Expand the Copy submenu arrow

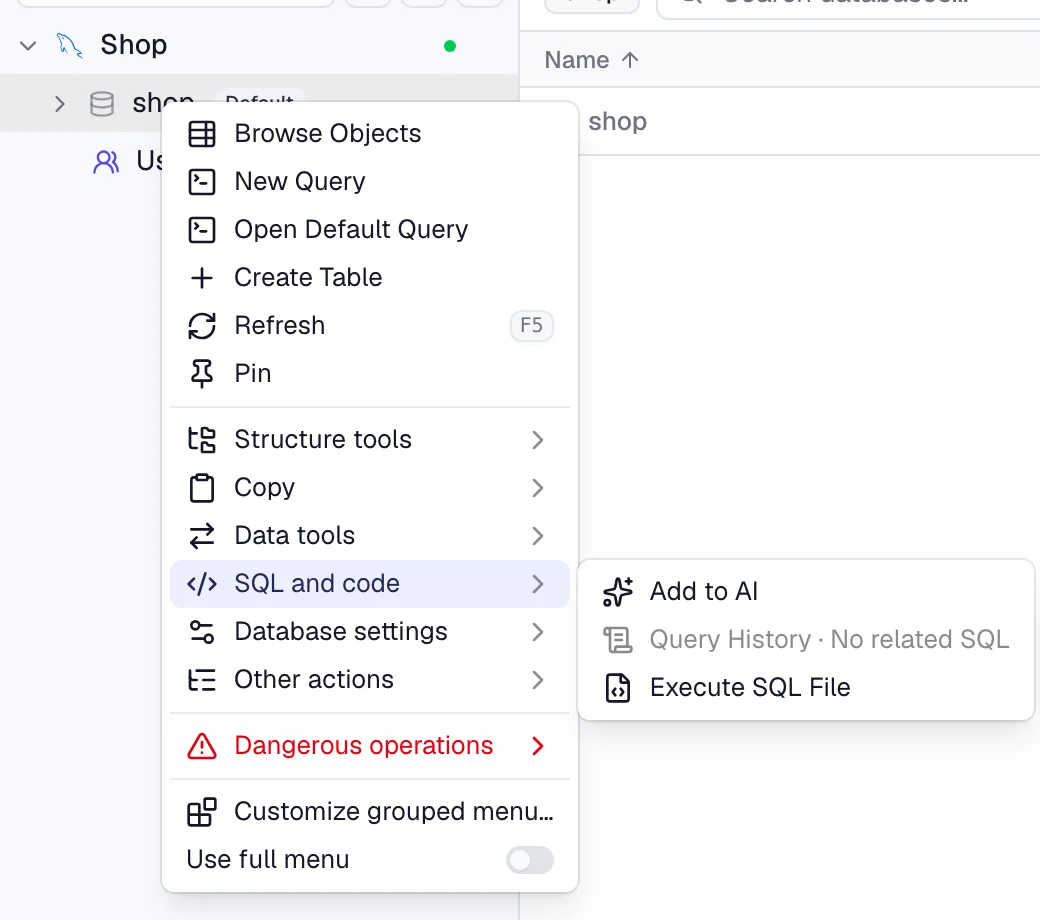pyautogui.click(x=538, y=488)
